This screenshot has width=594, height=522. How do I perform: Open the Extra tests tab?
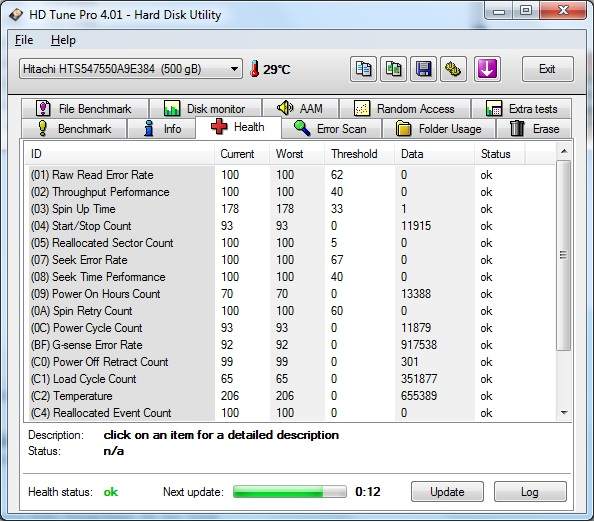(521, 108)
